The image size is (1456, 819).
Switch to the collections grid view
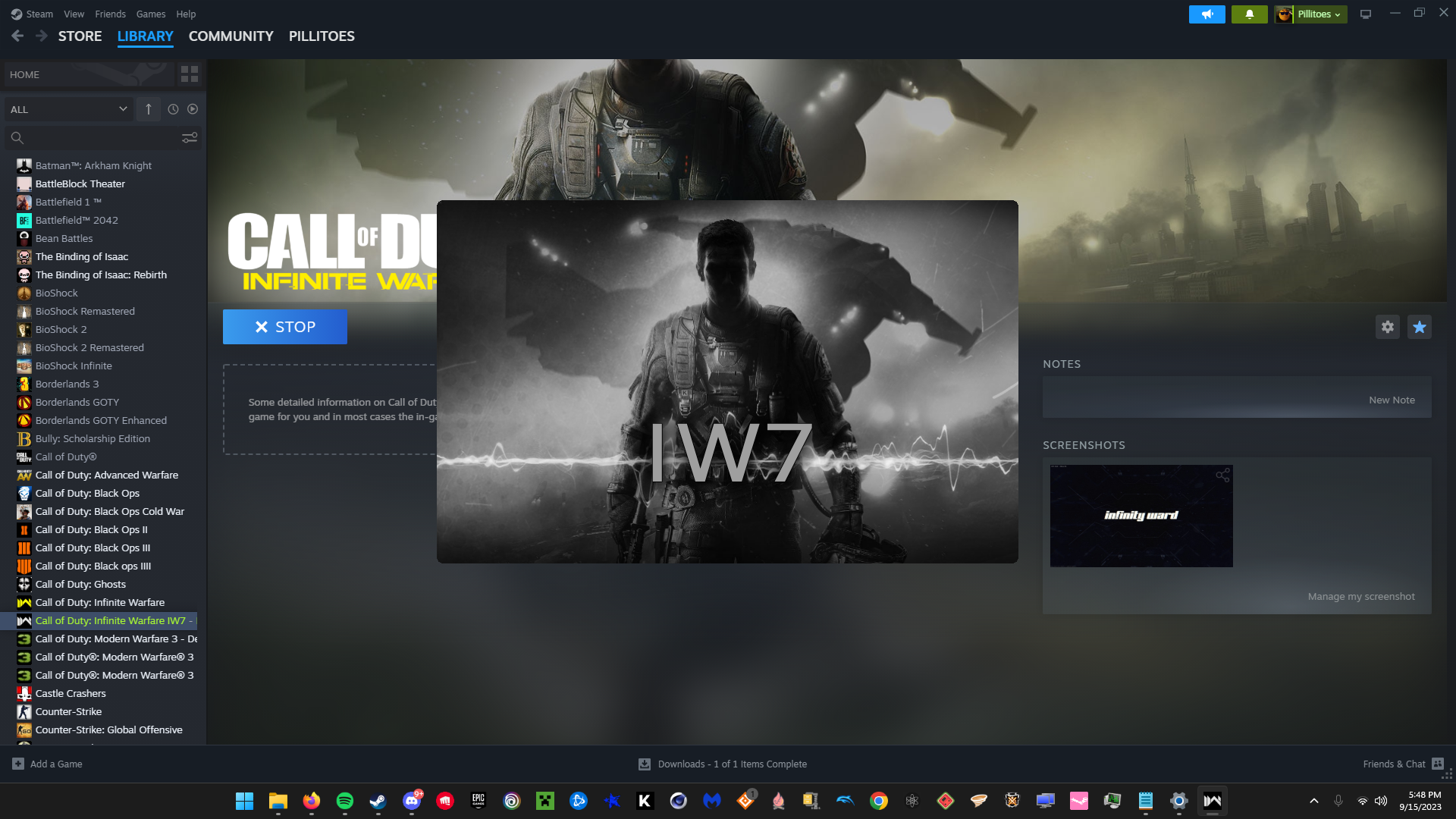click(x=190, y=74)
